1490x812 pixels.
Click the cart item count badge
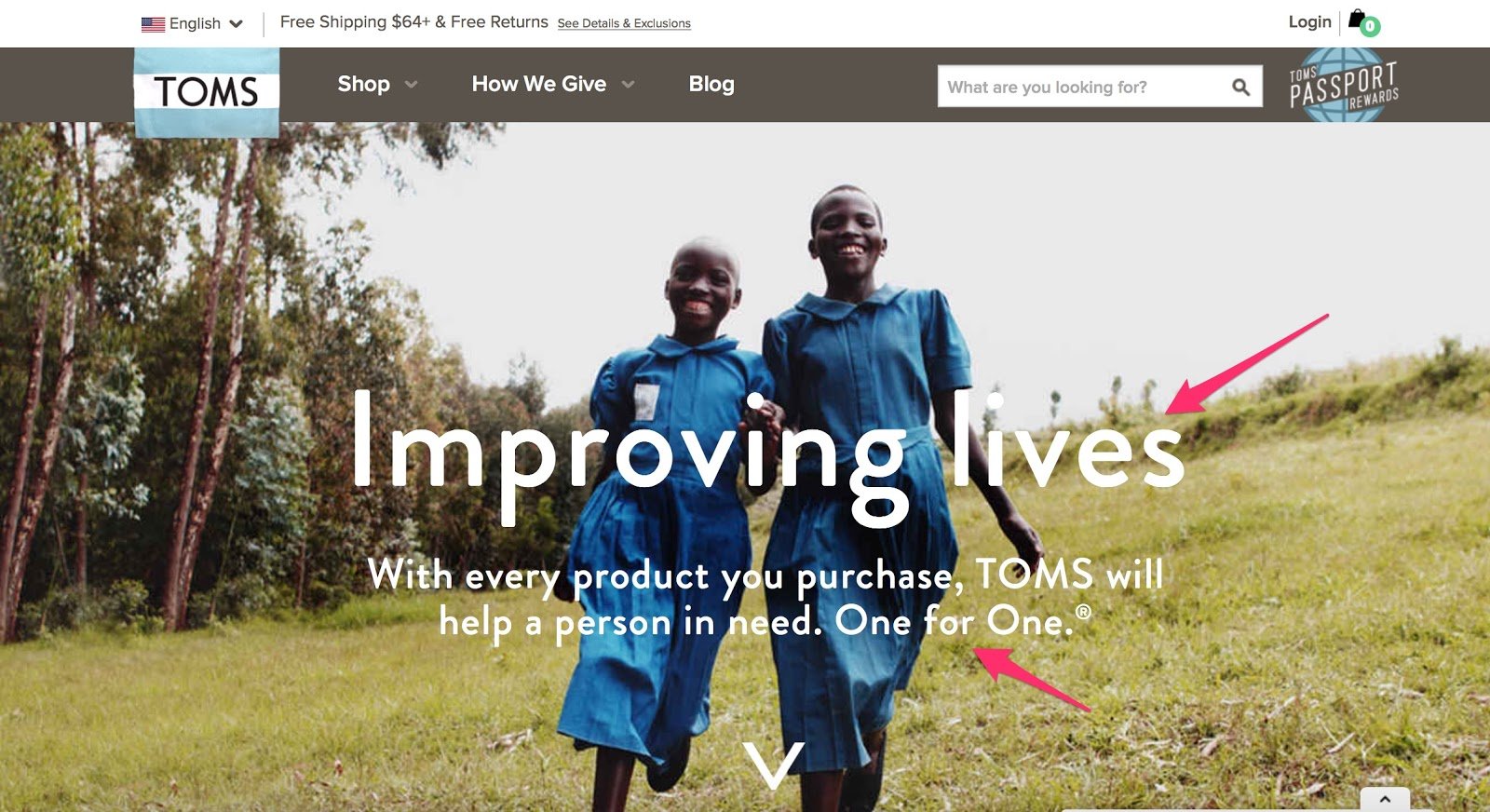click(x=1370, y=27)
